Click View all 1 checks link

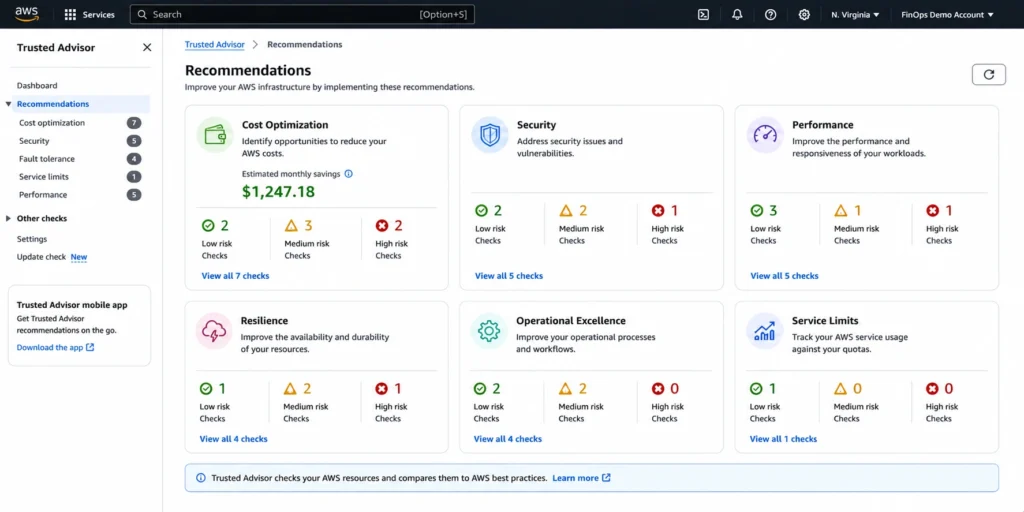pos(783,439)
